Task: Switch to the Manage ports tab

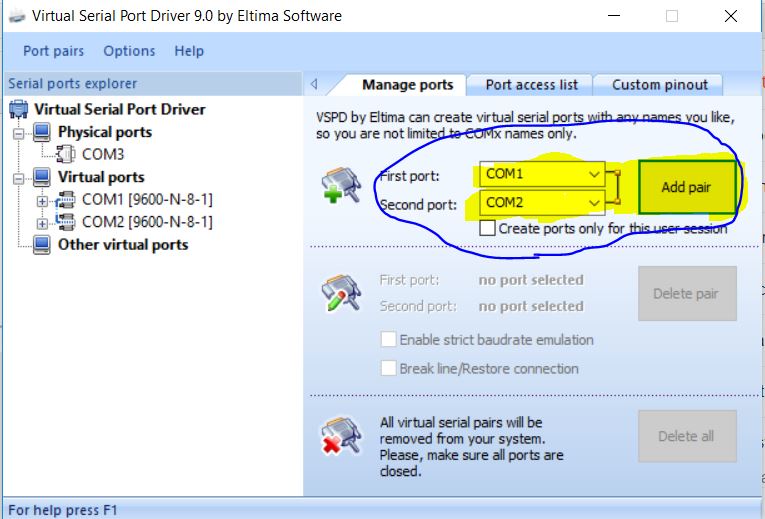Action: pos(408,85)
